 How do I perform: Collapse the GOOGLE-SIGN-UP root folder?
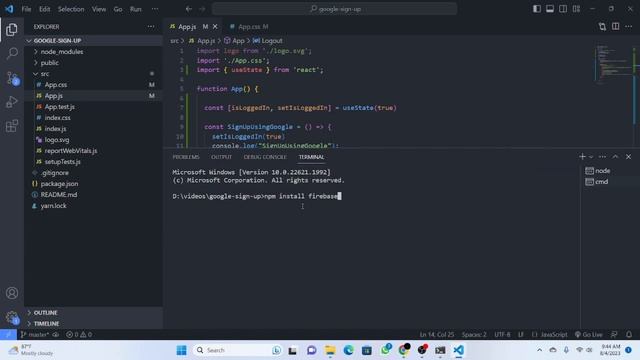(x=93, y=40)
